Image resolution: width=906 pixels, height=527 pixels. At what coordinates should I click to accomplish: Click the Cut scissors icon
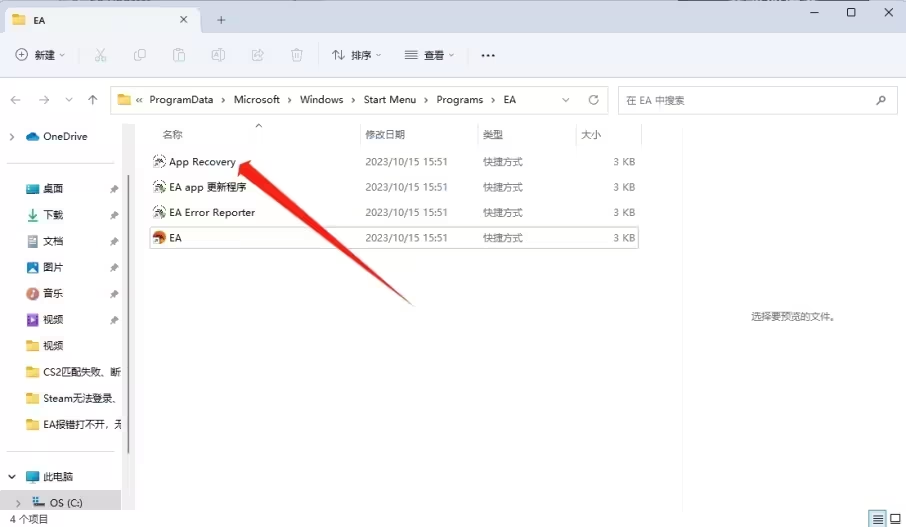(x=101, y=55)
